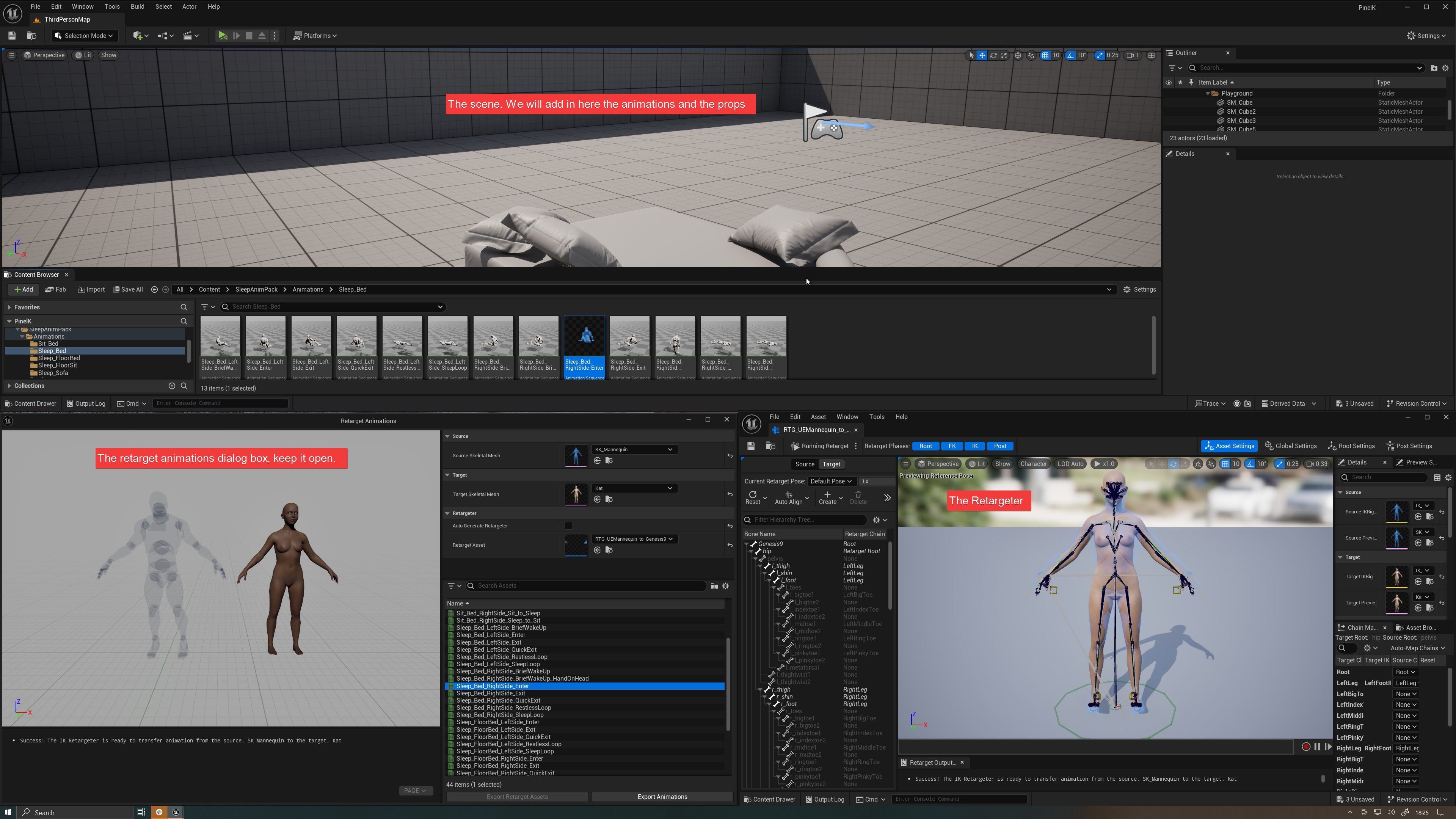The image size is (1456, 819).
Task: Reset the retarget pose in the Retargeter
Action: pos(753,497)
